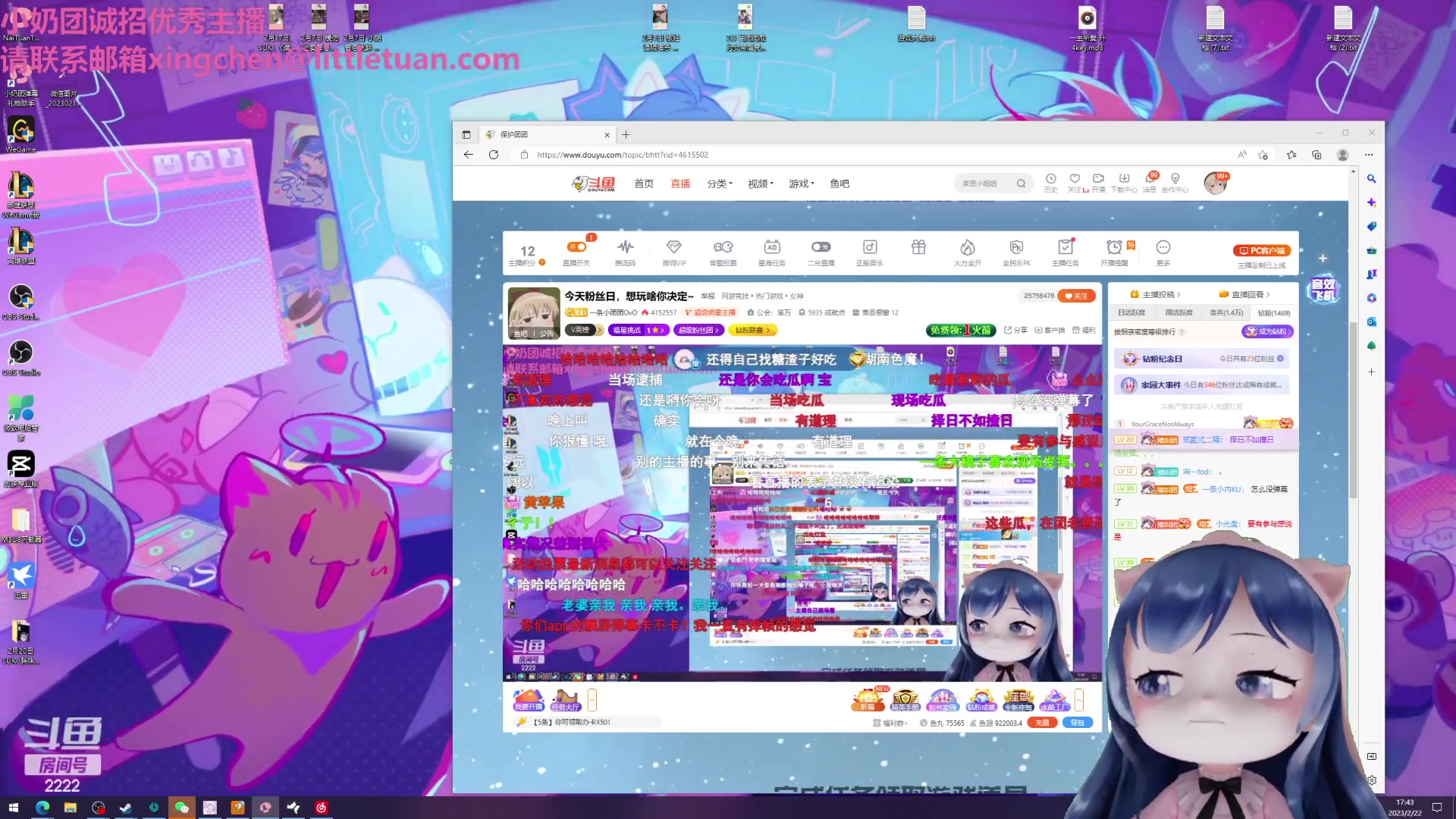Click the 历史 history clock icon
Screen dimensions: 1456x819
(x=1050, y=179)
